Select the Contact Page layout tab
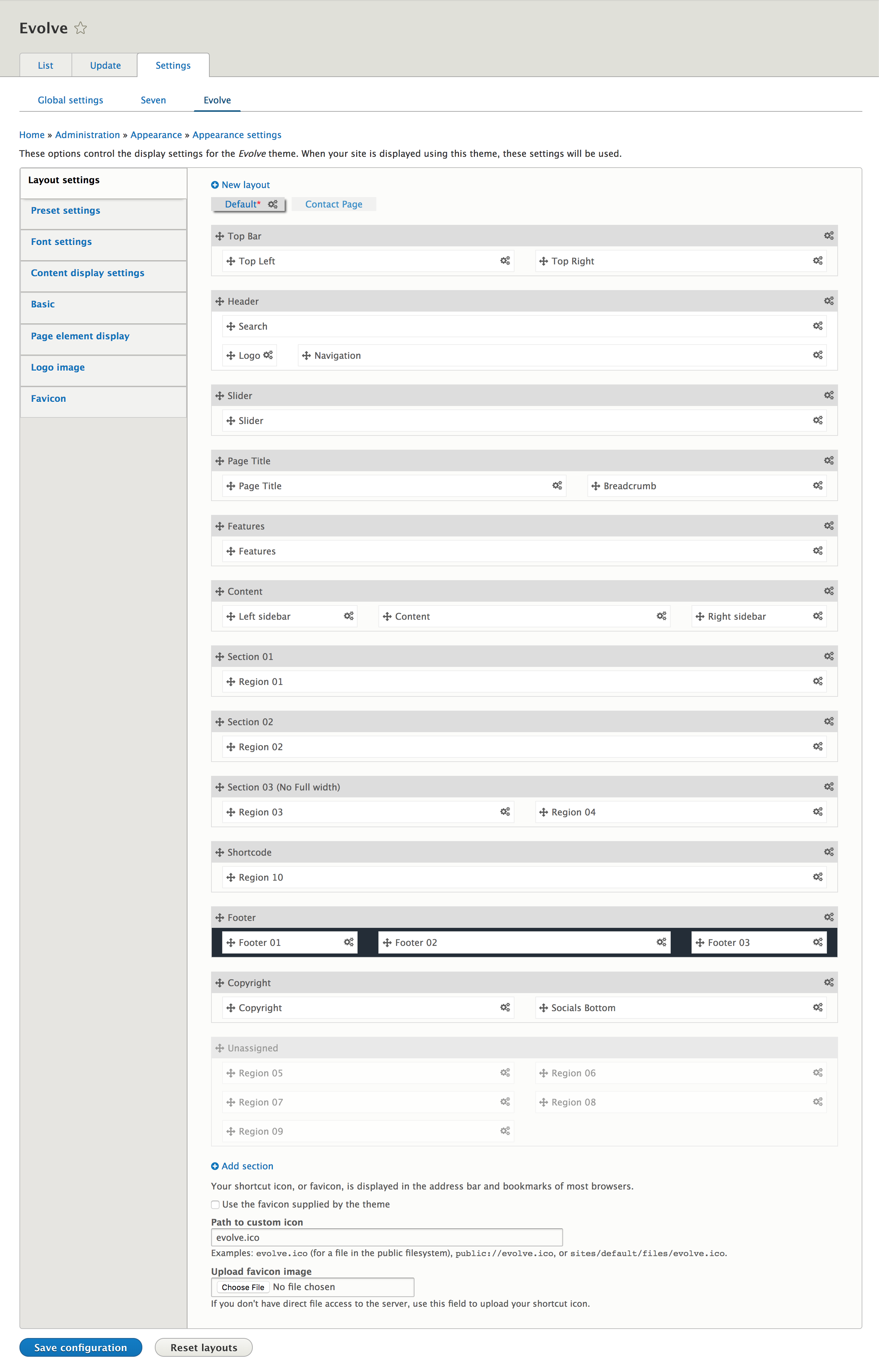The width and height of the screenshot is (879, 1372). click(333, 204)
